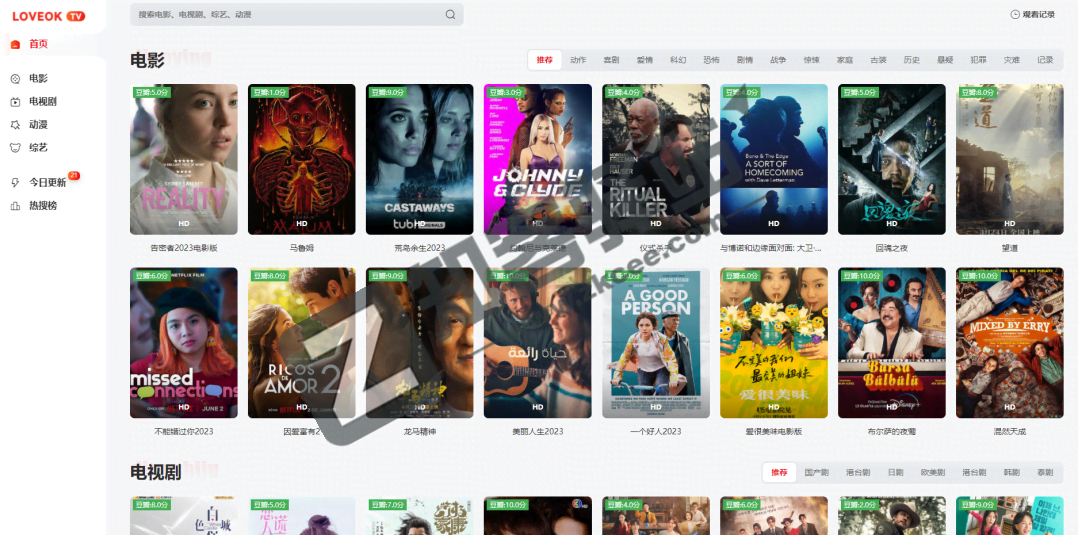View 今日更新 today's updates

(47, 182)
